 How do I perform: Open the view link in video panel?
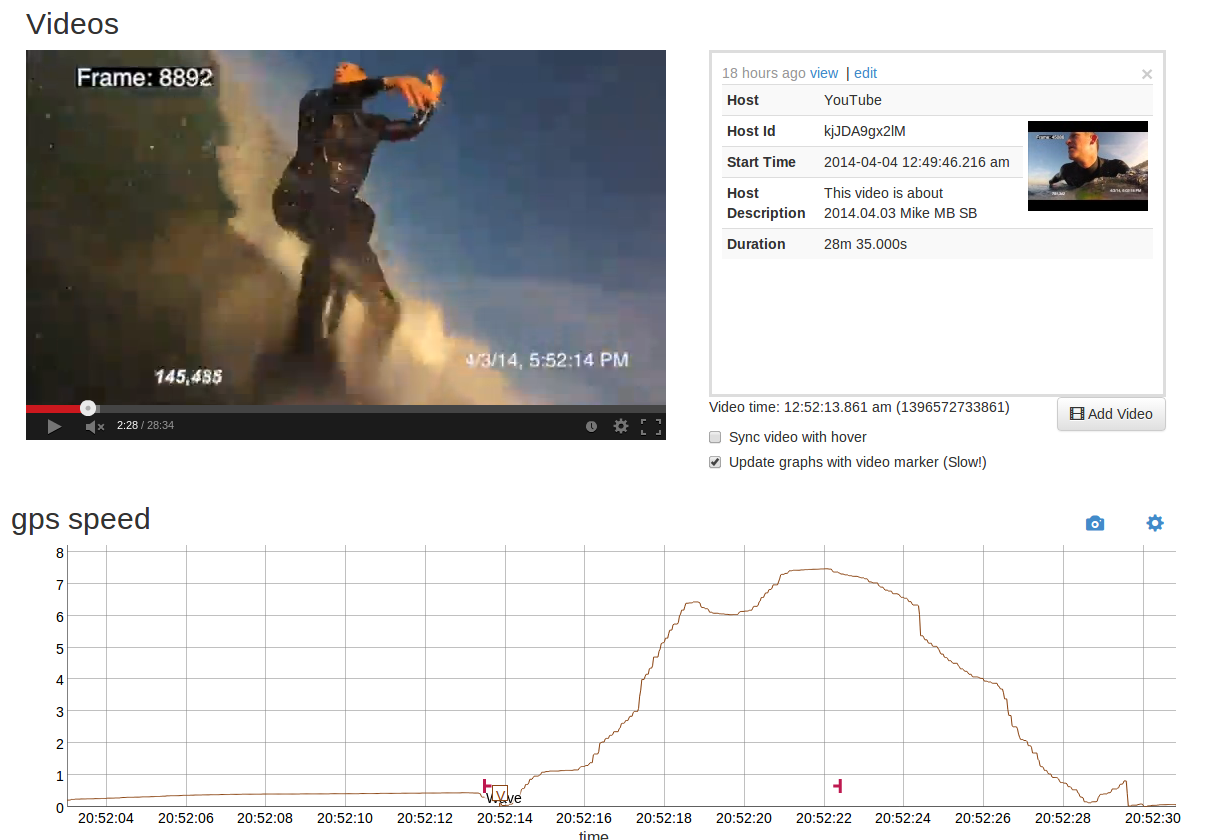[x=824, y=73]
